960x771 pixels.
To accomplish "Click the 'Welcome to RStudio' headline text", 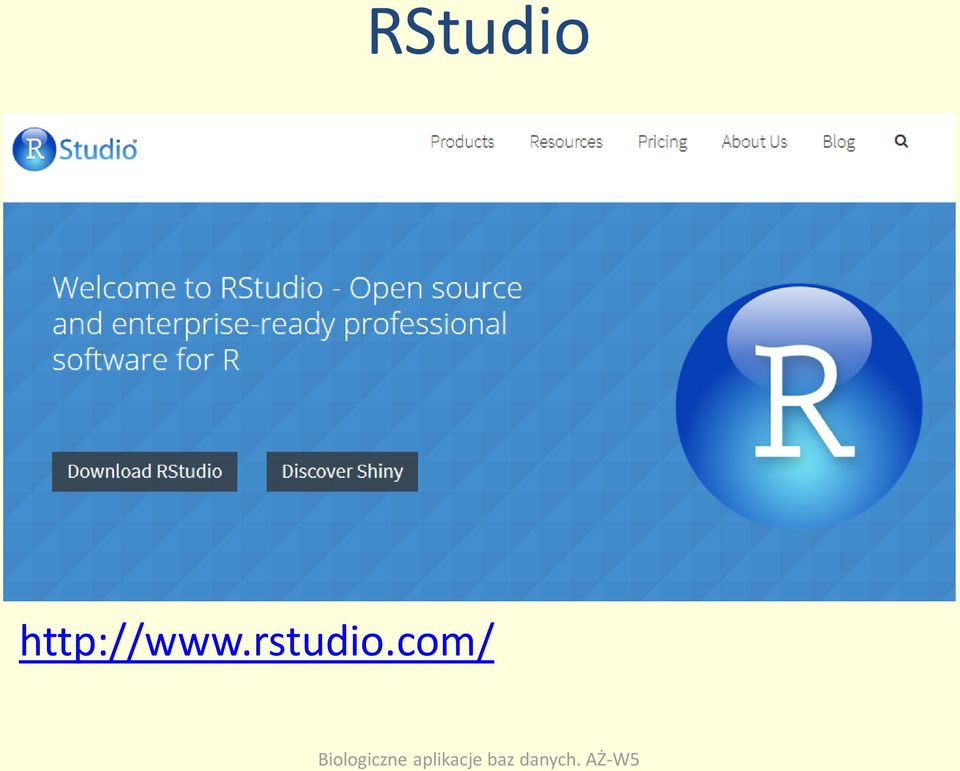I will [287, 323].
